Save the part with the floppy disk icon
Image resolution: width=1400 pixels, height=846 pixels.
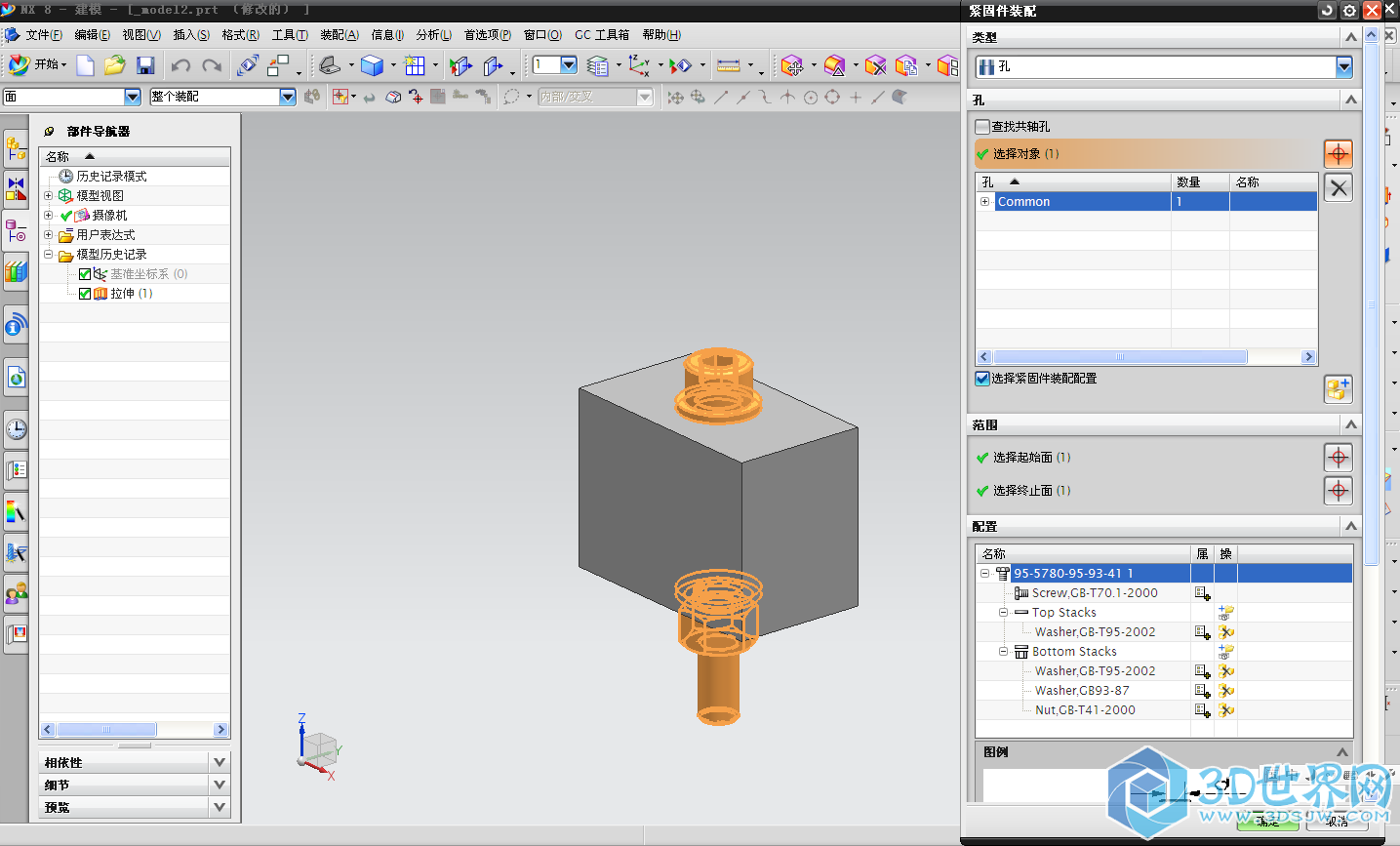(145, 65)
